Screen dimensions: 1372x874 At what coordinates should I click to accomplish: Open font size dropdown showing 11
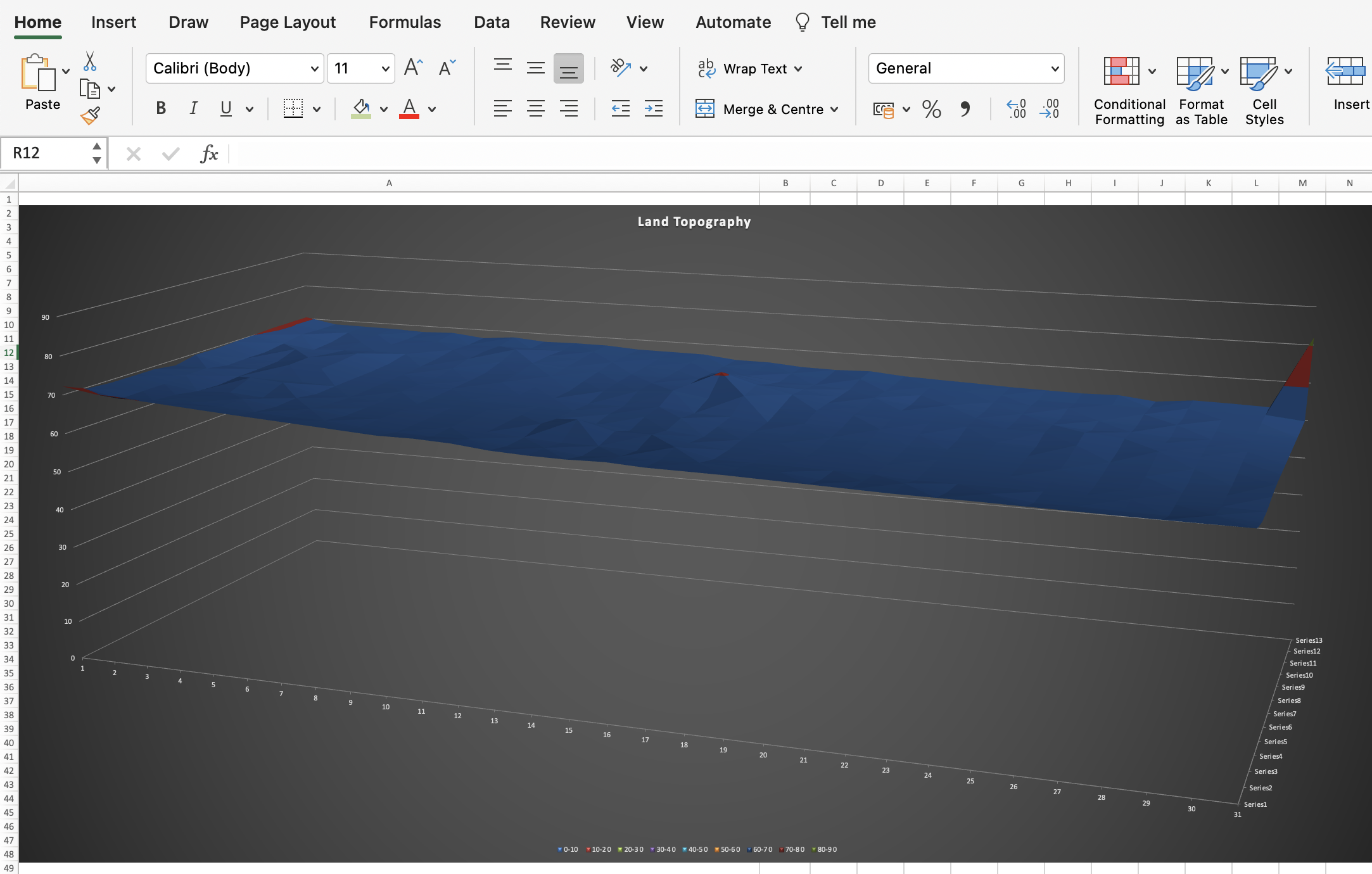coord(385,68)
